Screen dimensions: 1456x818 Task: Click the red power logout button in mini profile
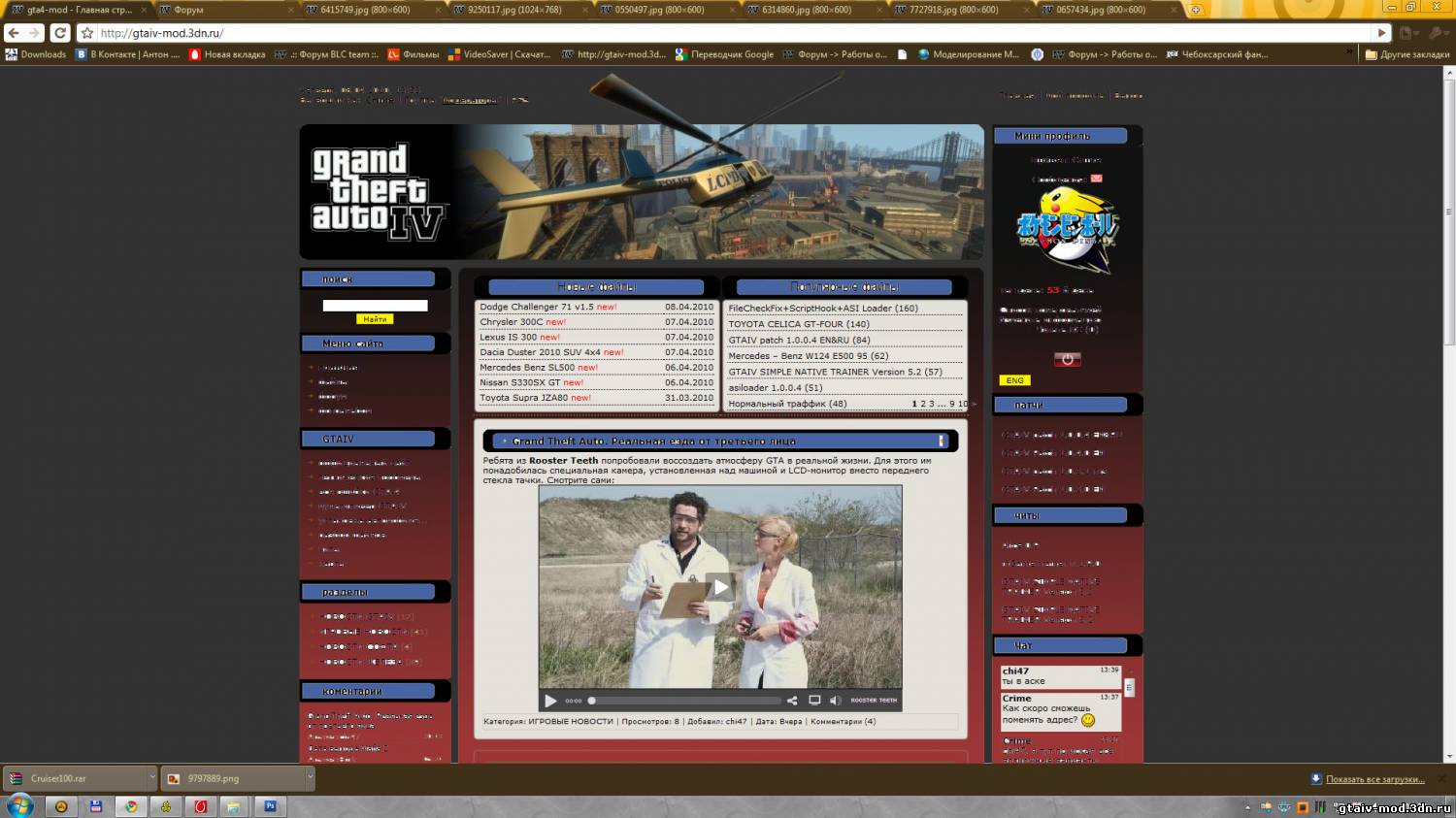(x=1067, y=359)
